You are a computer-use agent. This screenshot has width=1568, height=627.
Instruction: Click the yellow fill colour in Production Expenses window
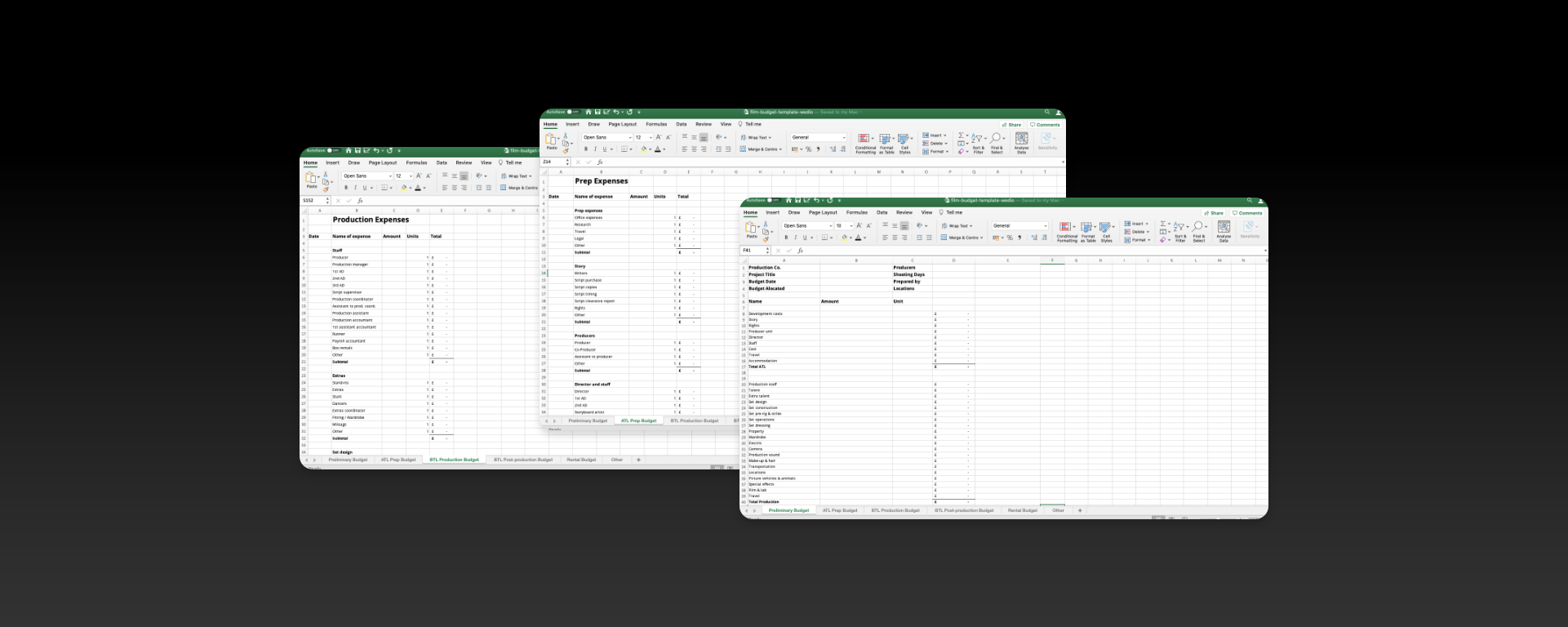[404, 188]
